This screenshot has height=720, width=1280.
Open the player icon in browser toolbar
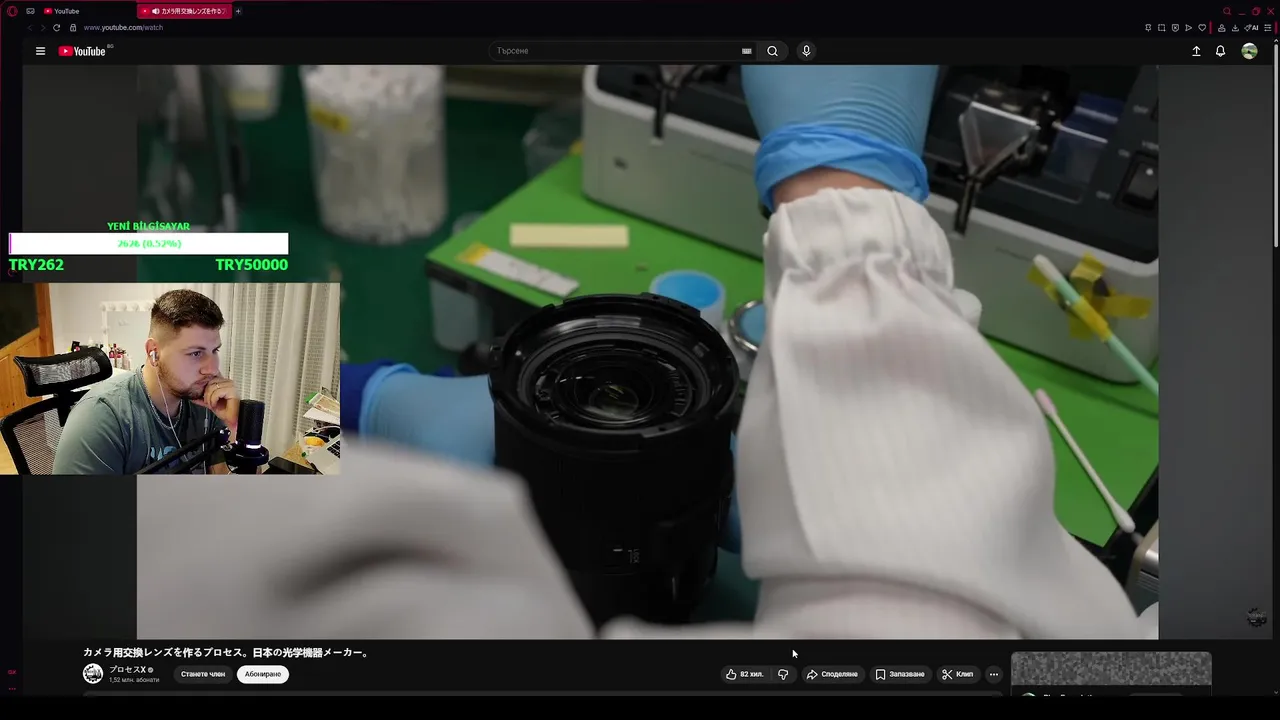[1188, 28]
